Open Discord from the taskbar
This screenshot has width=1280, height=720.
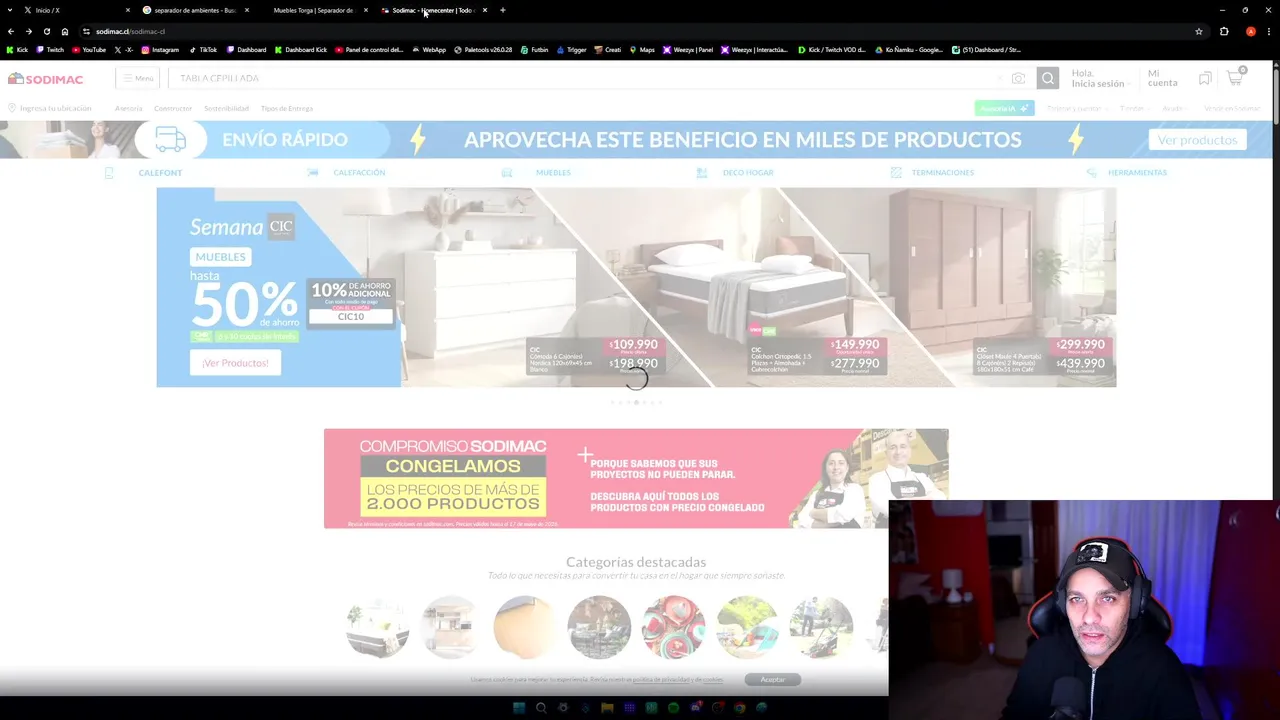coord(695,708)
